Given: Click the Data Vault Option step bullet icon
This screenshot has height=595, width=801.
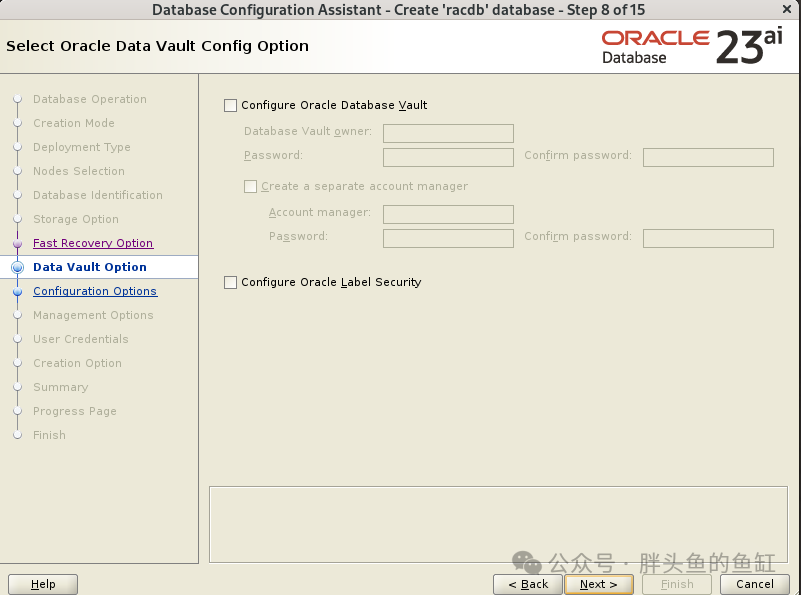Looking at the screenshot, I should 17,267.
